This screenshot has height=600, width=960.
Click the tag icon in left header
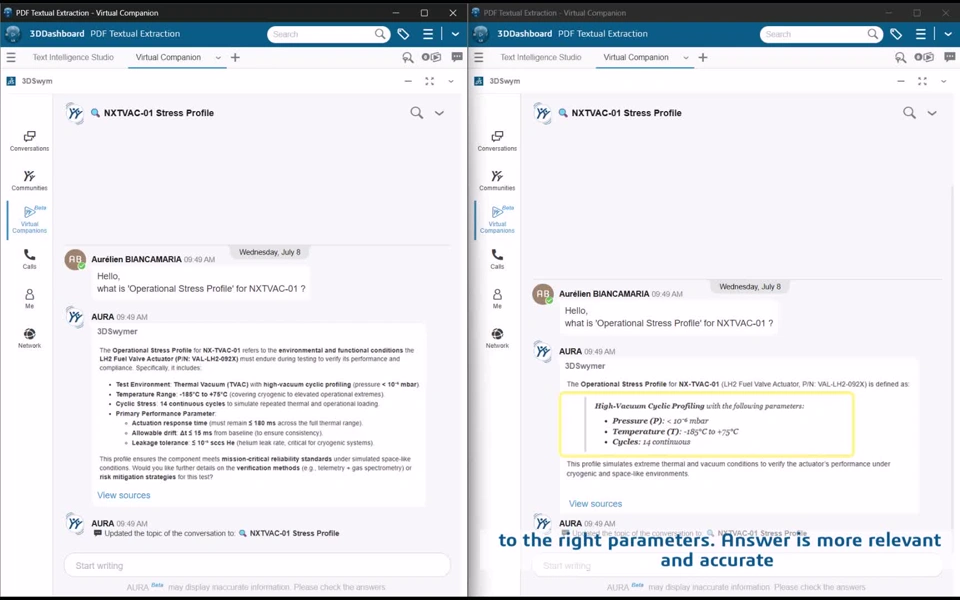click(x=403, y=34)
